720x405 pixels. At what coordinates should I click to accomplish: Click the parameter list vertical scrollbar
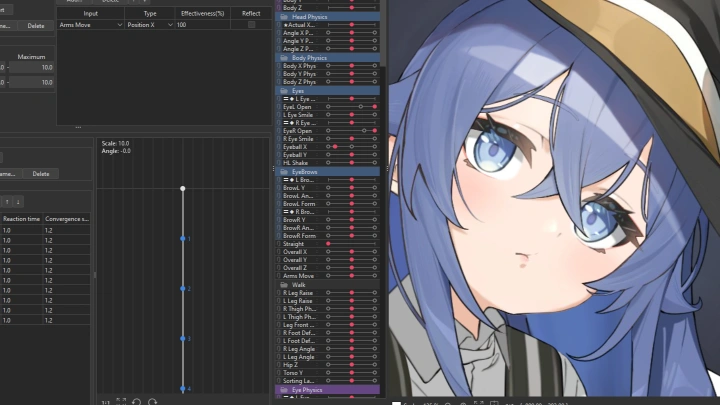[x=383, y=34]
